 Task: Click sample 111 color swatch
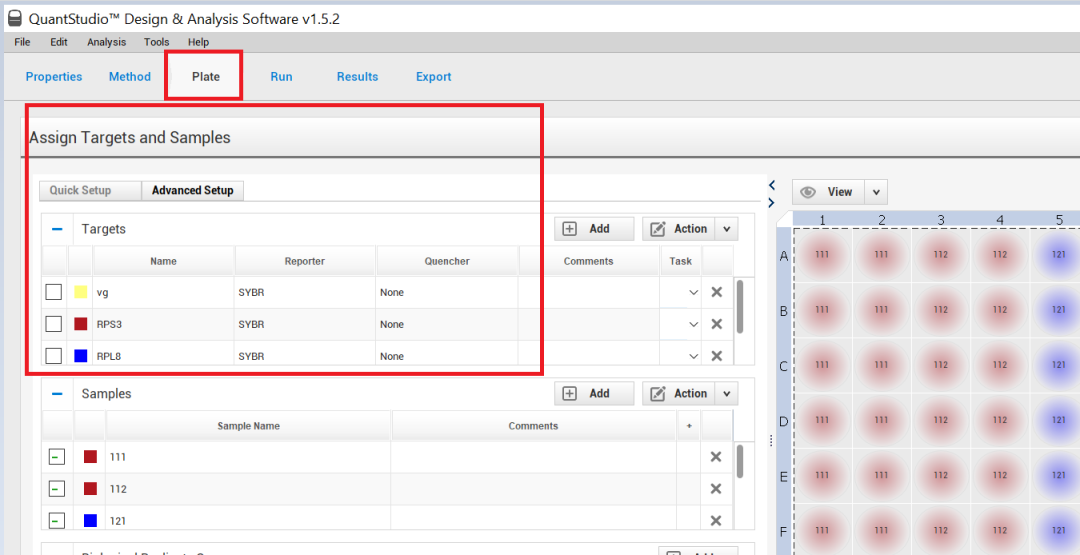point(90,457)
